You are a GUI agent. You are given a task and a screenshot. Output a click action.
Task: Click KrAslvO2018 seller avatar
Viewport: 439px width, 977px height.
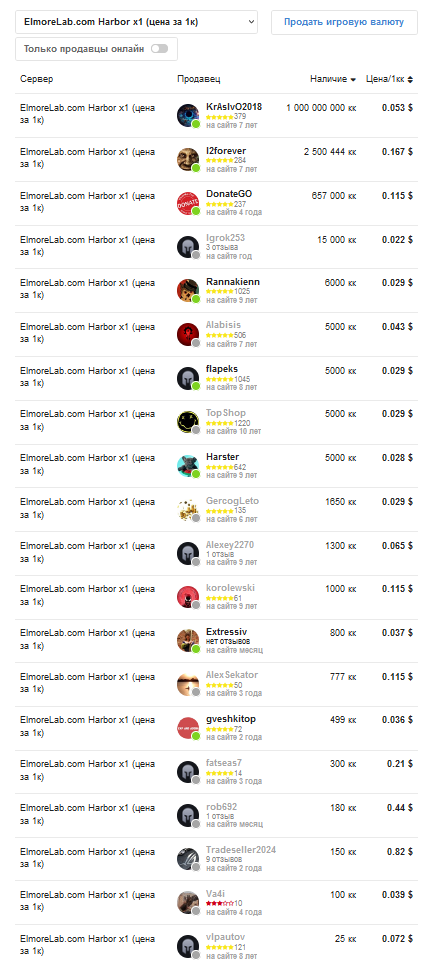(188, 115)
